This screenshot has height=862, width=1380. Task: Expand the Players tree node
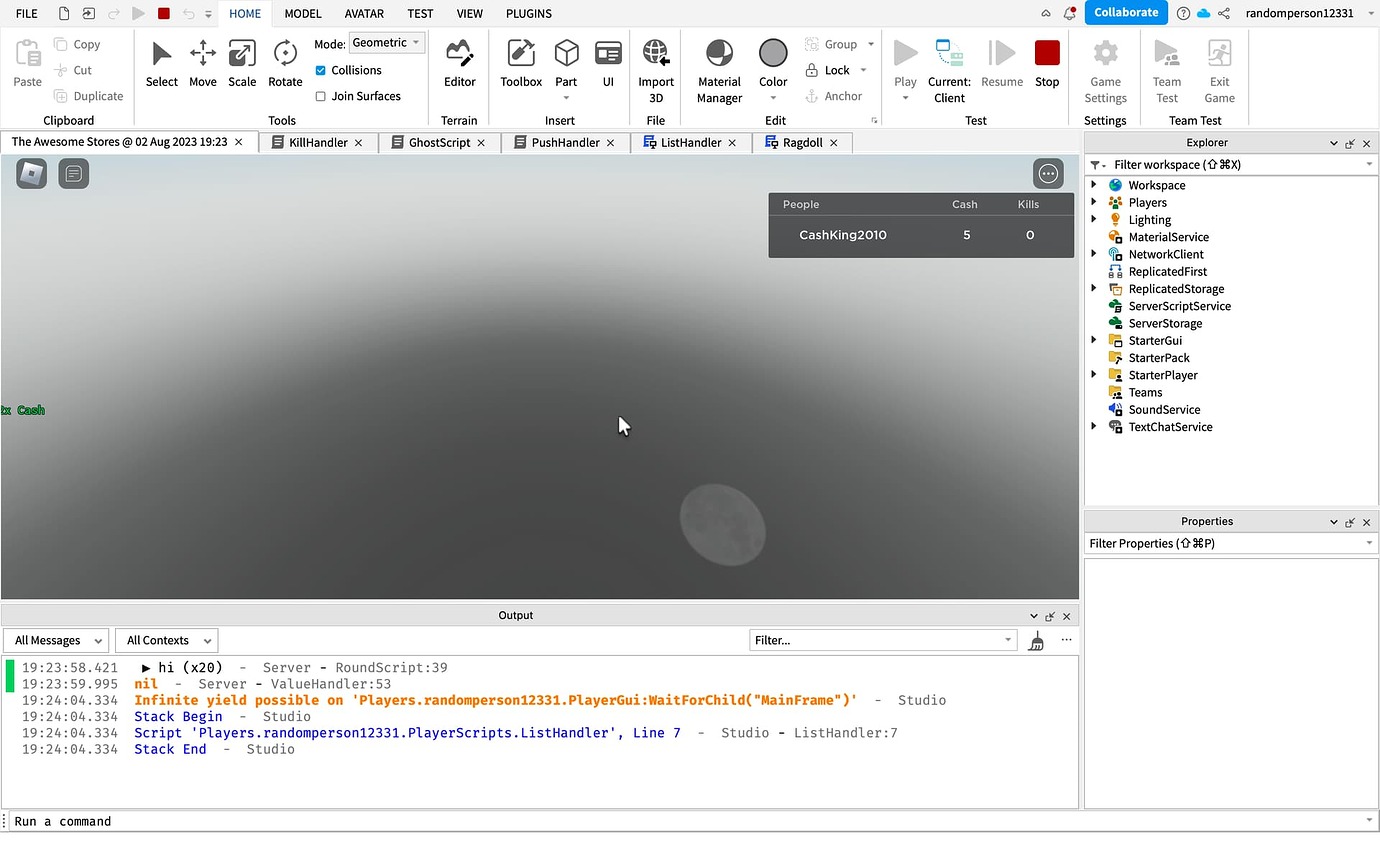[x=1093, y=202]
